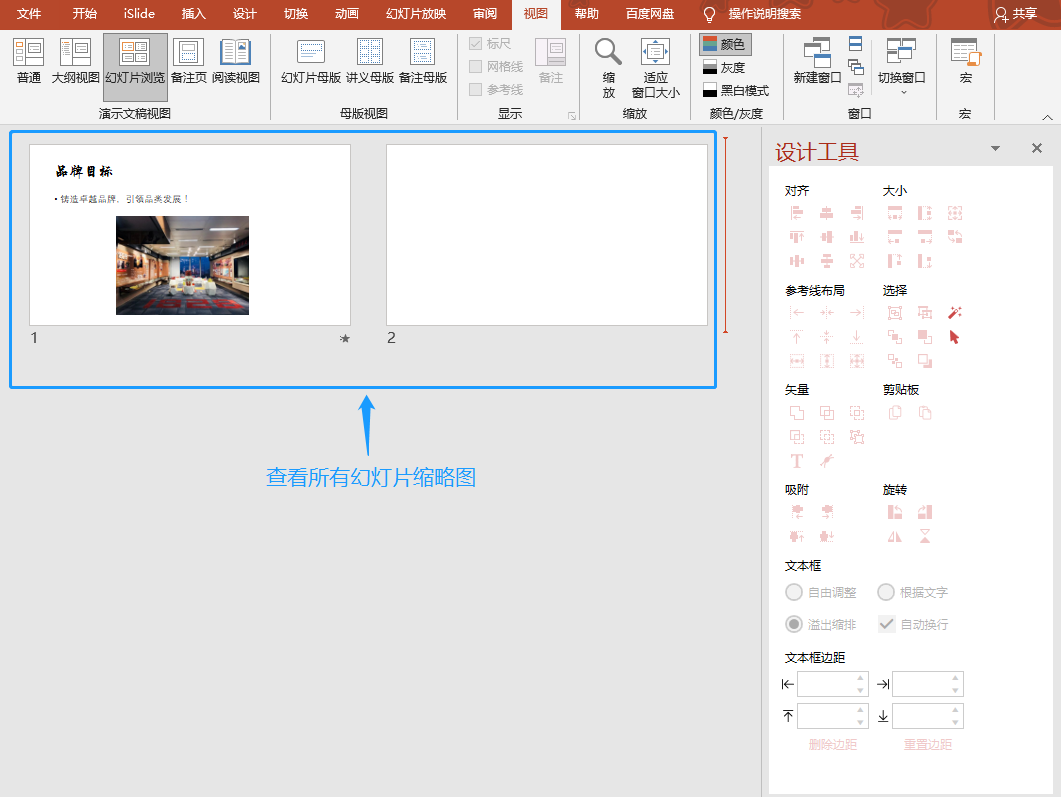
Task: Click 删除边距 link
Action: pyautogui.click(x=832, y=744)
